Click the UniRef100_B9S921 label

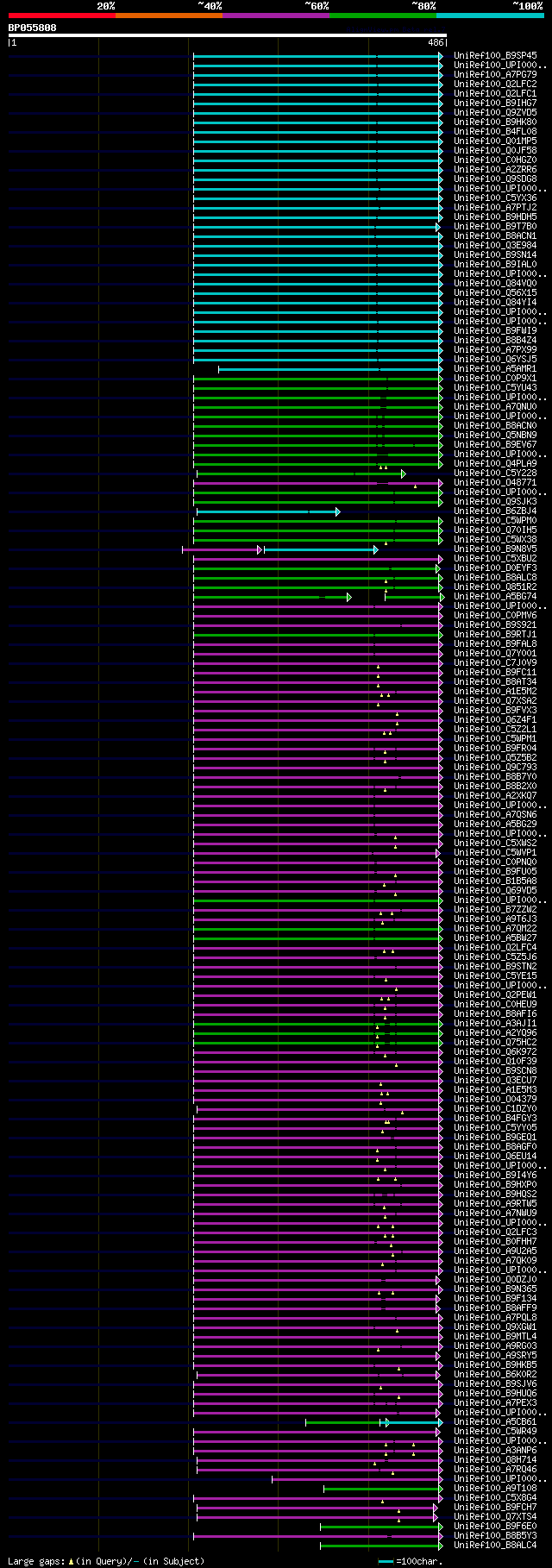click(x=495, y=624)
